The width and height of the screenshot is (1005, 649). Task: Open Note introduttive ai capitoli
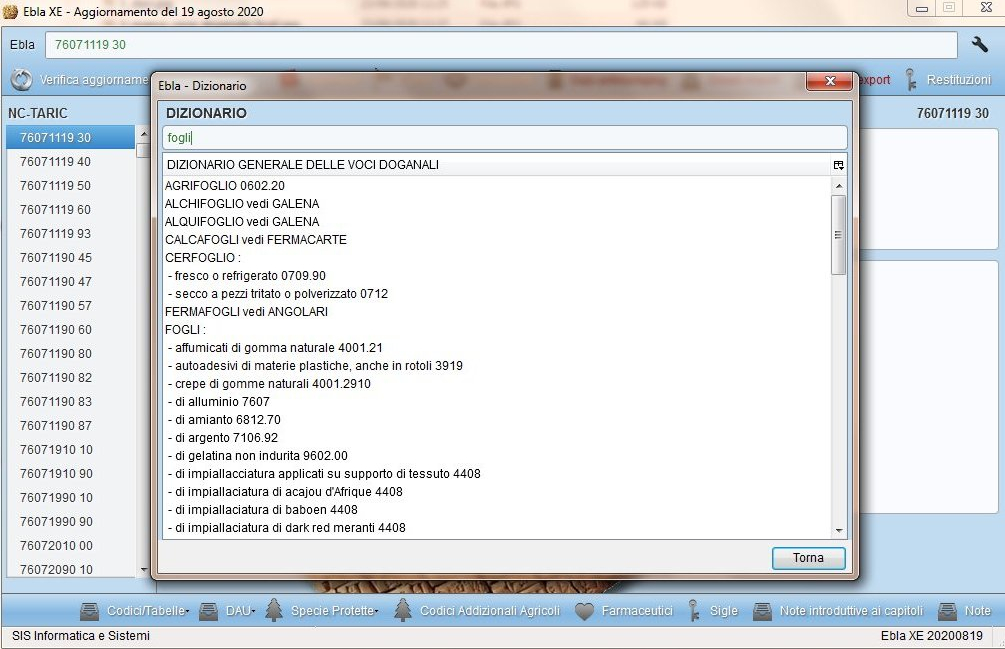pos(851,611)
